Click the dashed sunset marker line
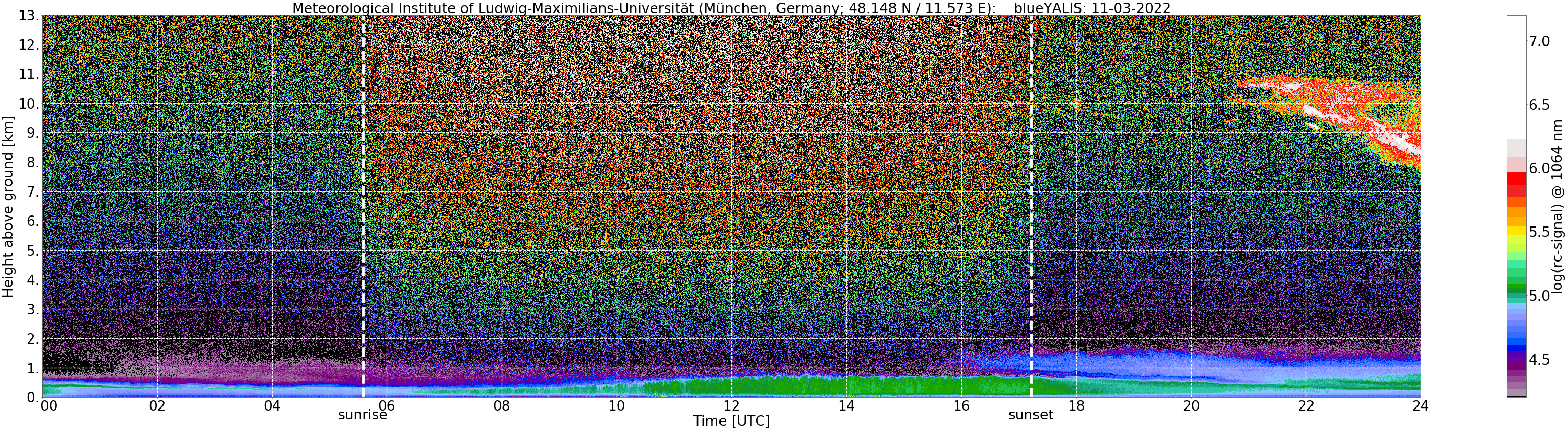The width and height of the screenshot is (1568, 431). point(1032,206)
